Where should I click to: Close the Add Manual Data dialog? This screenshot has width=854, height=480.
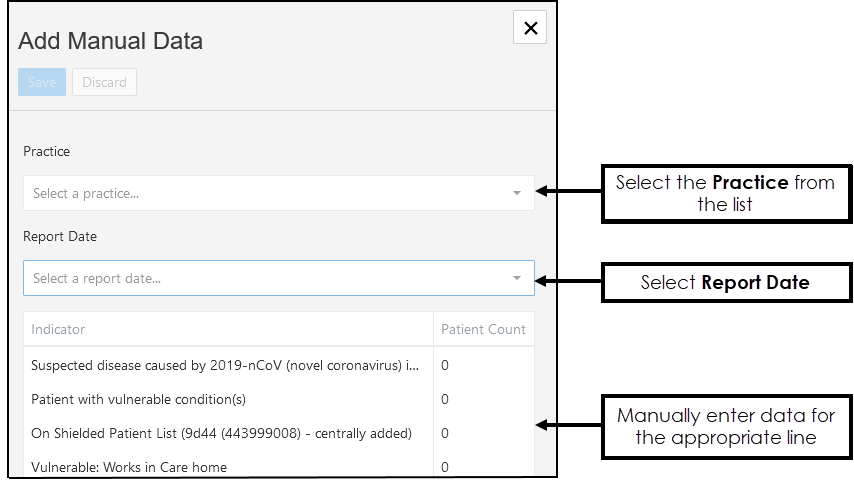pos(530,28)
